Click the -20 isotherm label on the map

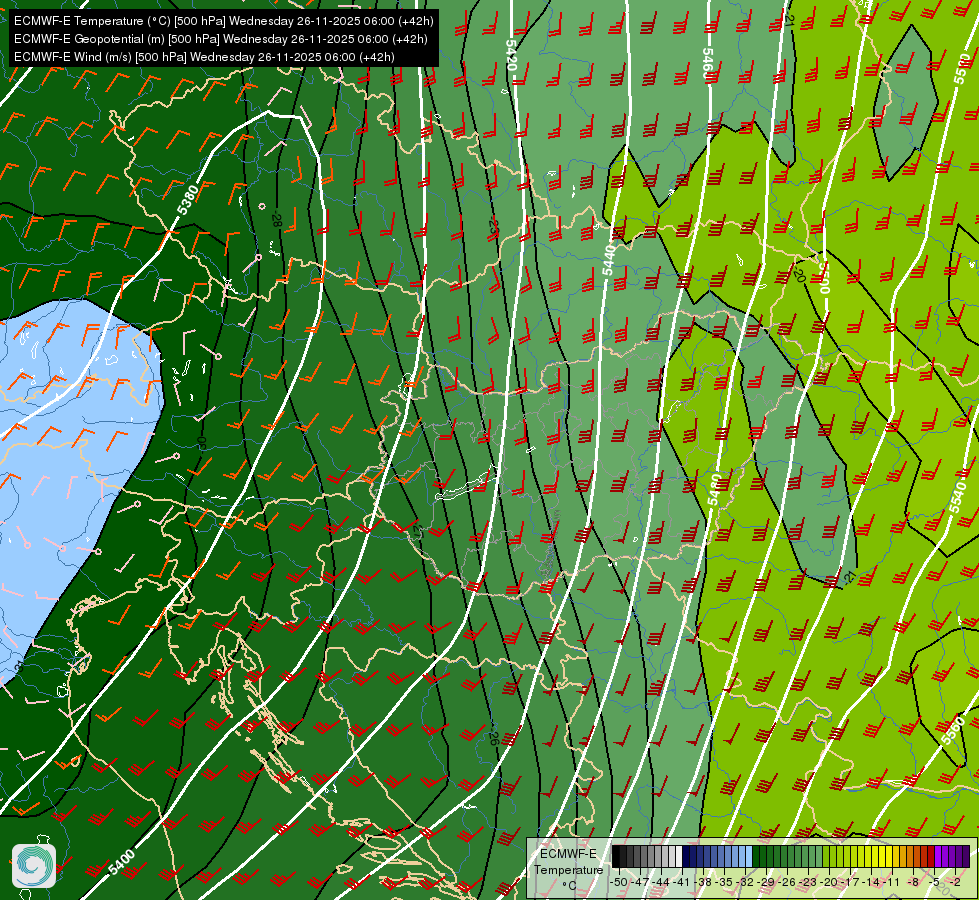[799, 273]
